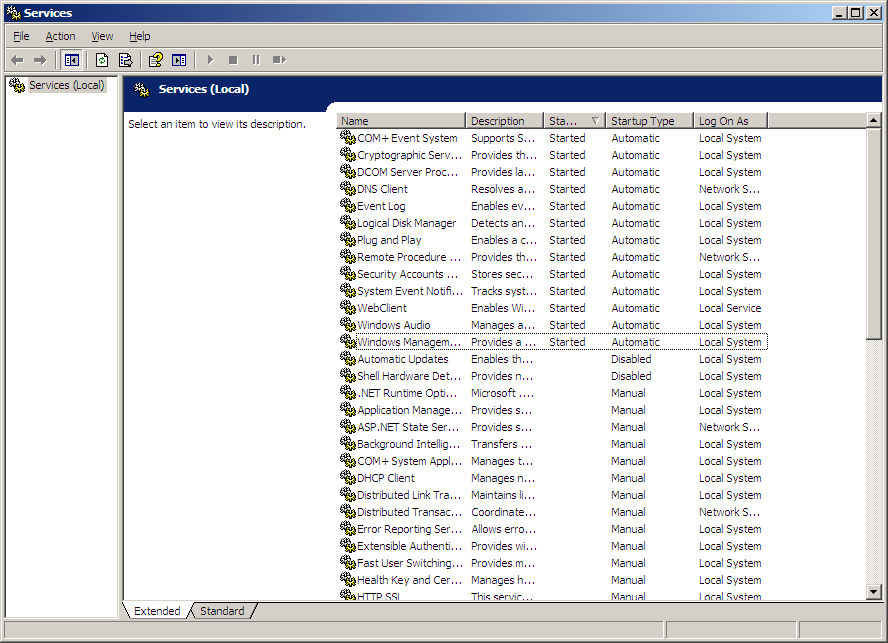Click the gear icon of DNS Client
888x643 pixels.
[x=348, y=189]
